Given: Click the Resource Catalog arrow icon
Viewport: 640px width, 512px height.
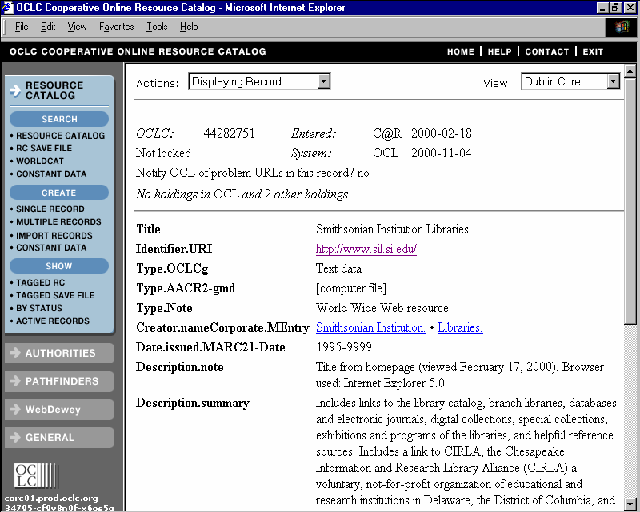Looking at the screenshot, I should click(15, 91).
